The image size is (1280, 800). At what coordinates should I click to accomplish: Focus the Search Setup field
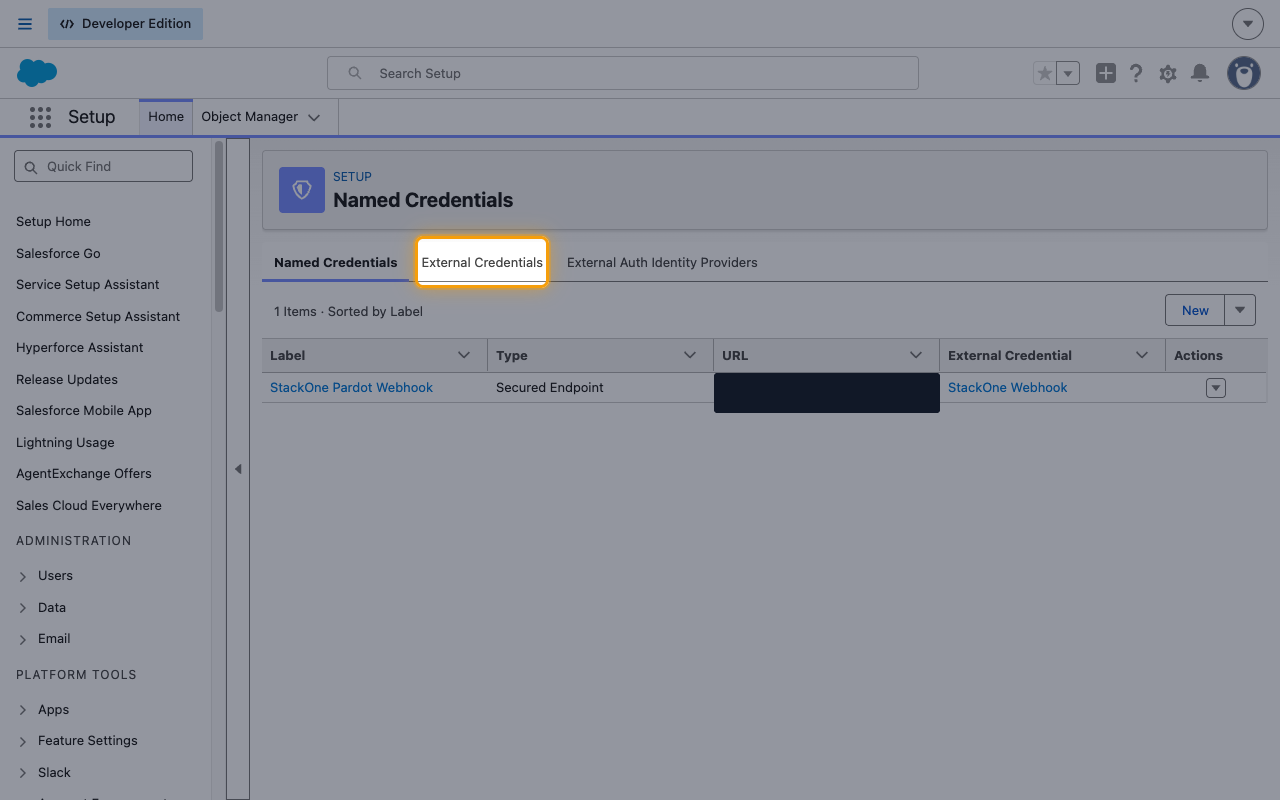pyautogui.click(x=623, y=73)
